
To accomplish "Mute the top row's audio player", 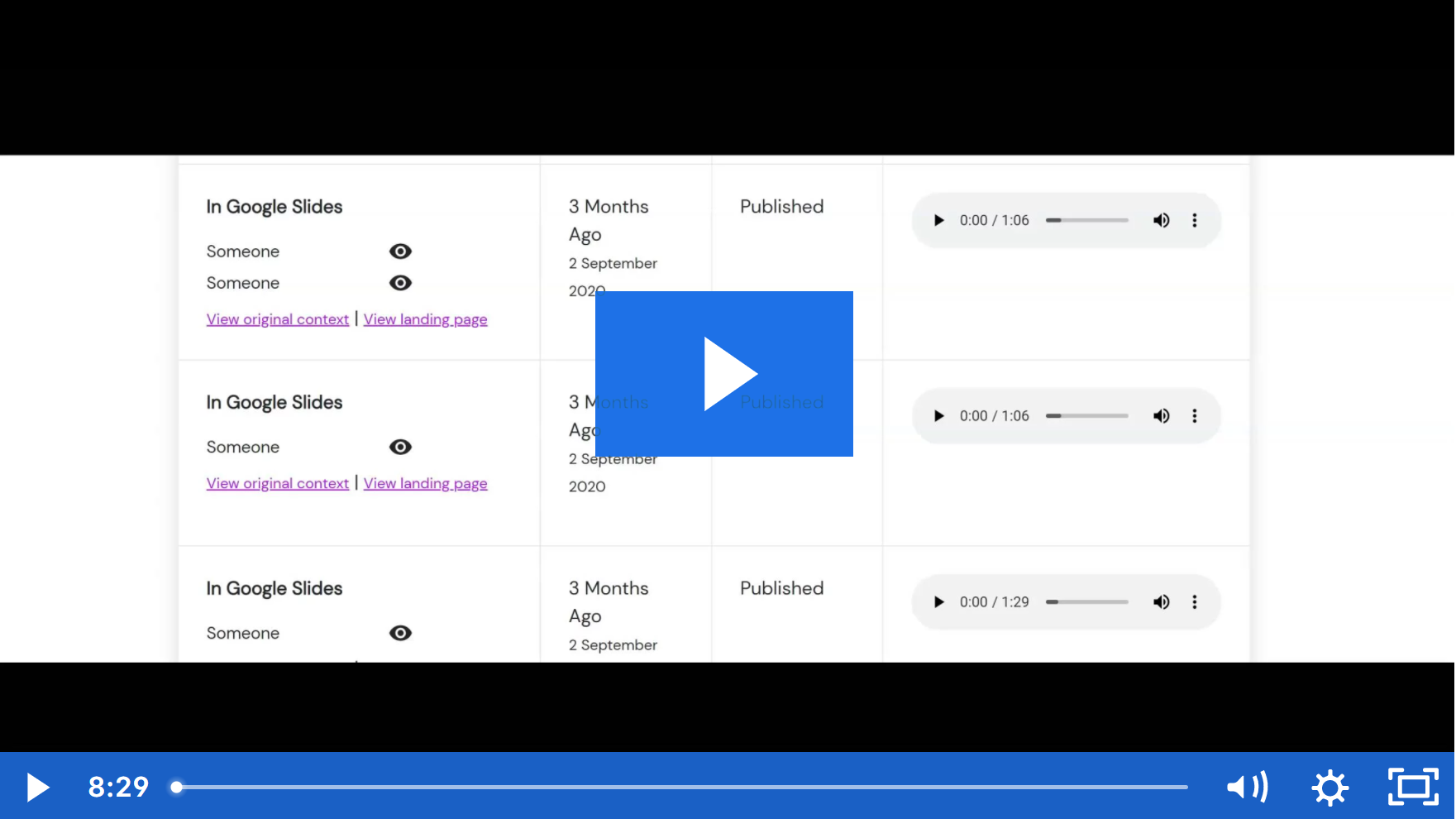I will (1162, 221).
